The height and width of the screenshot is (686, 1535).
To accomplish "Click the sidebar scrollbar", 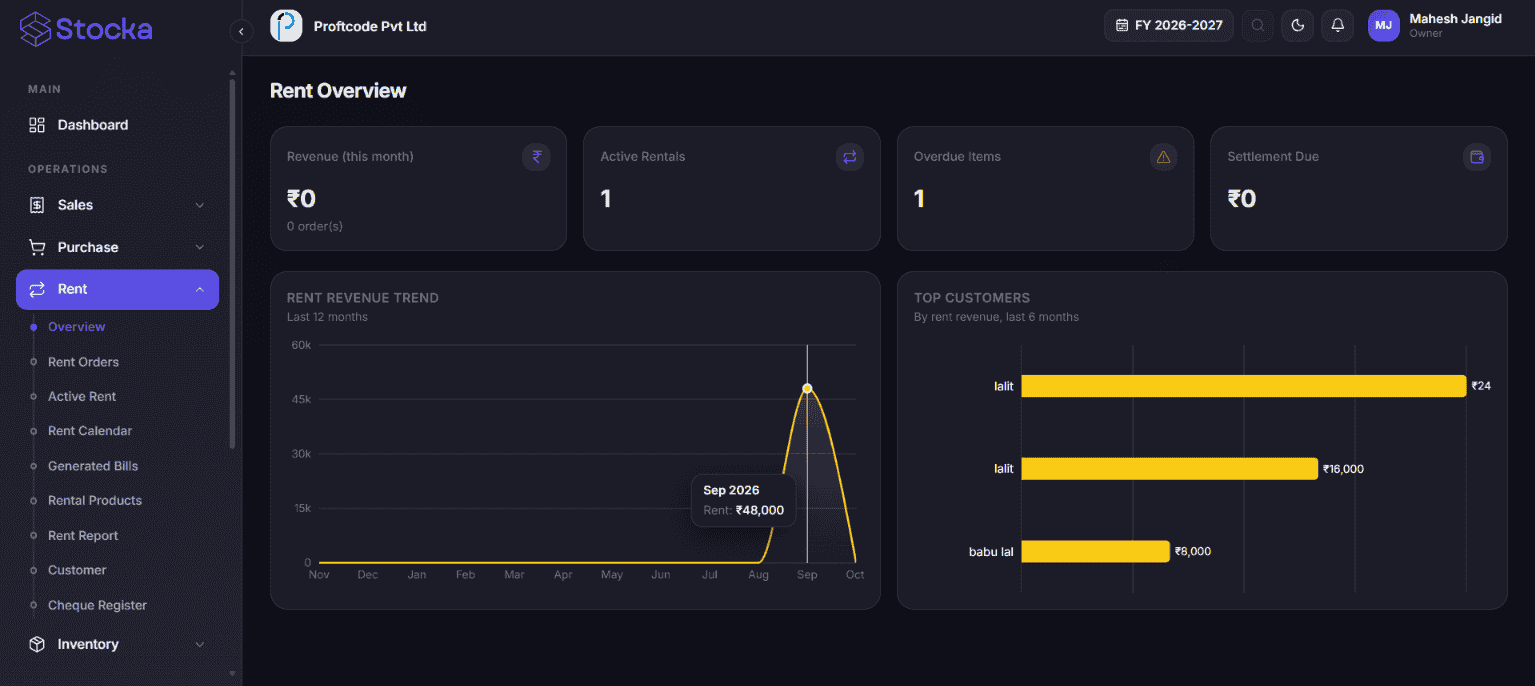I will [x=233, y=264].
